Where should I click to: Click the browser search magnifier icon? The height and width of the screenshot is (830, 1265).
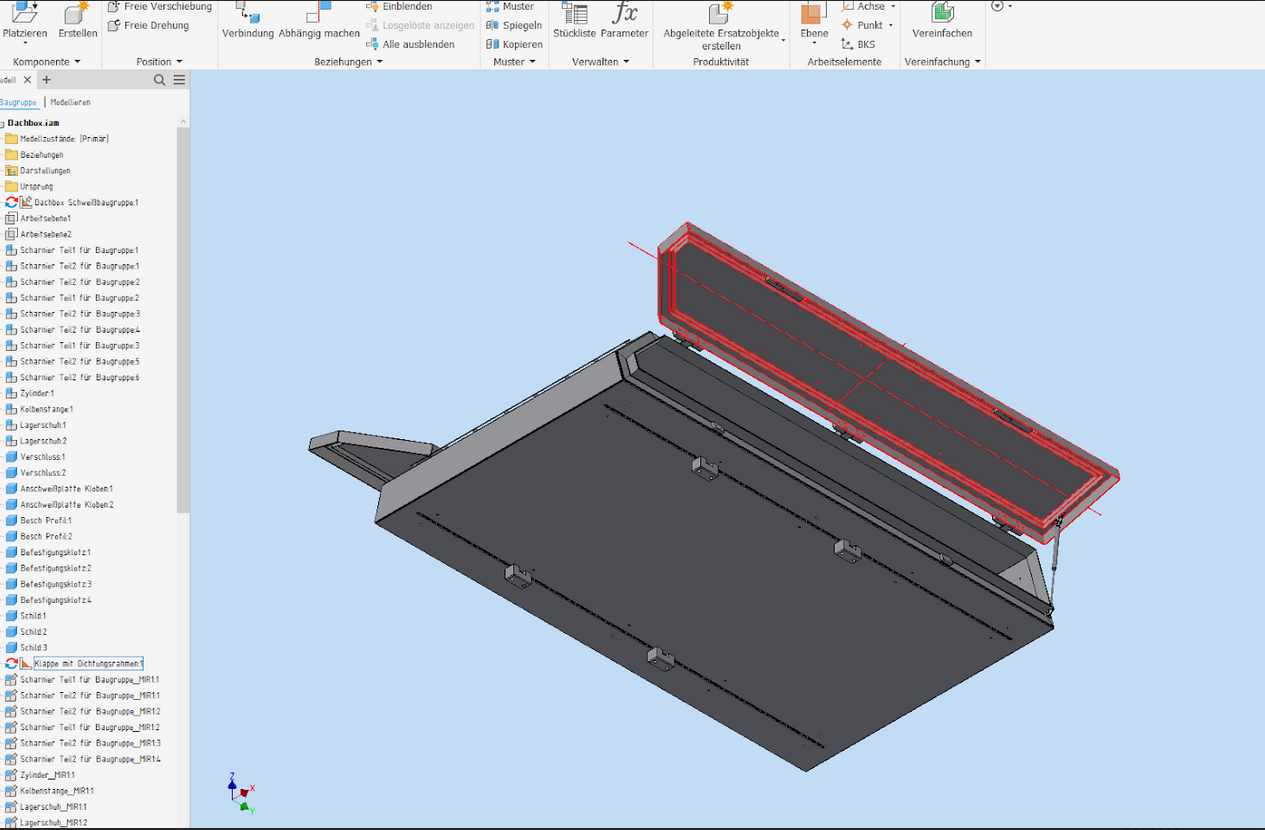[160, 80]
